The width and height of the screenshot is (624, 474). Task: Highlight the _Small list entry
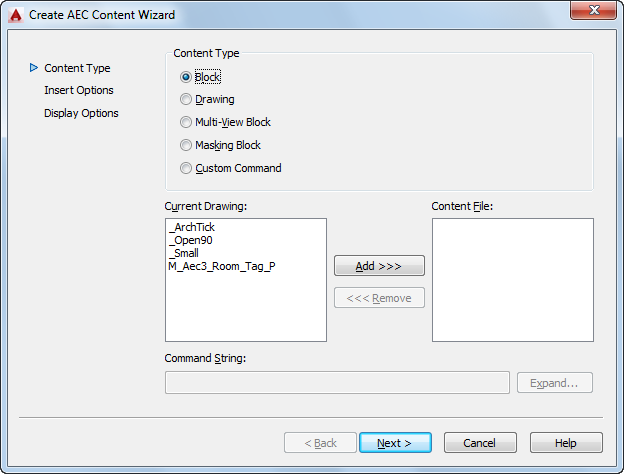[185, 253]
